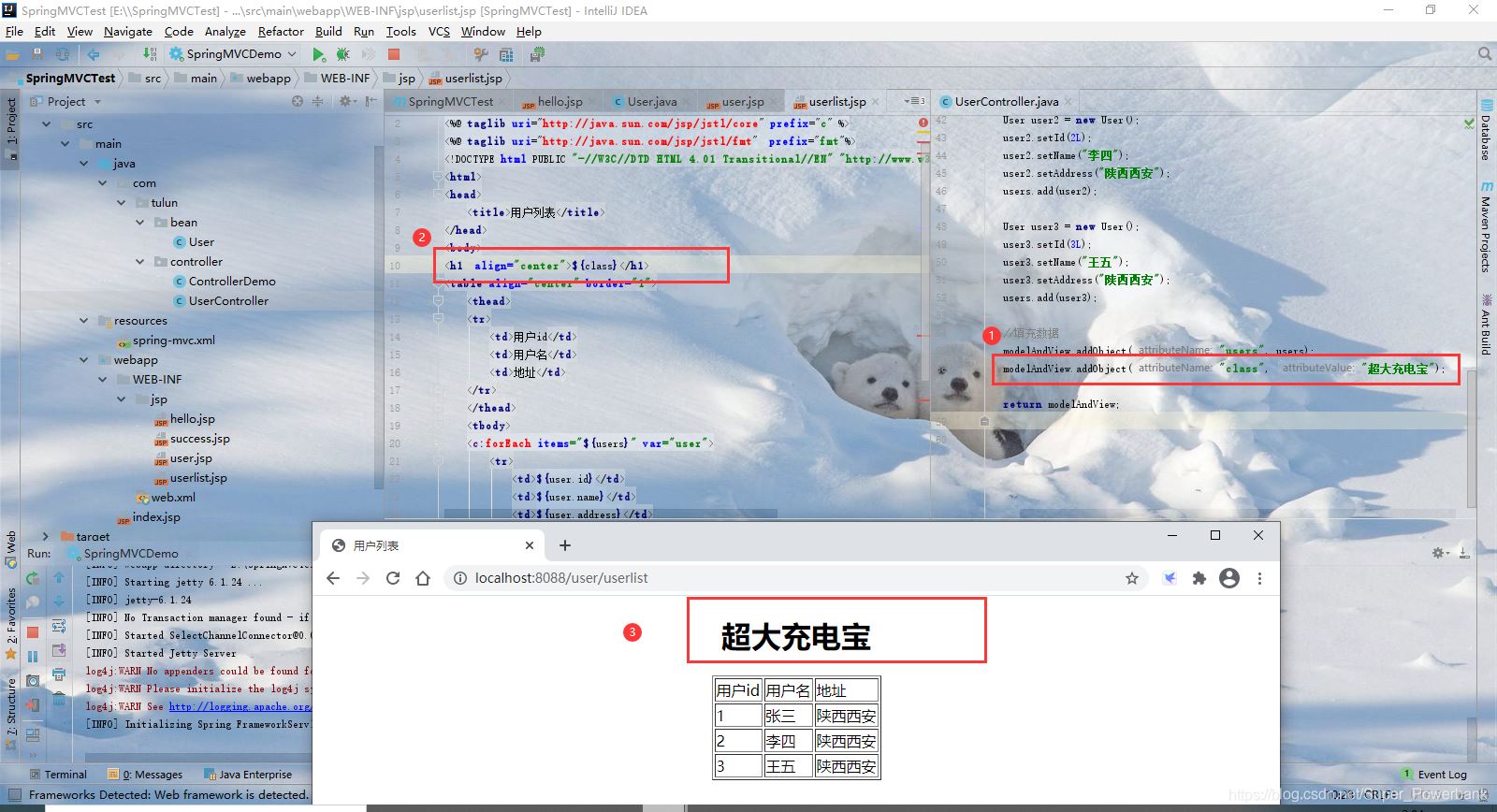Toggle soft-wrap in the Run console
Image resolution: width=1497 pixels, height=812 pixels.
point(59,626)
